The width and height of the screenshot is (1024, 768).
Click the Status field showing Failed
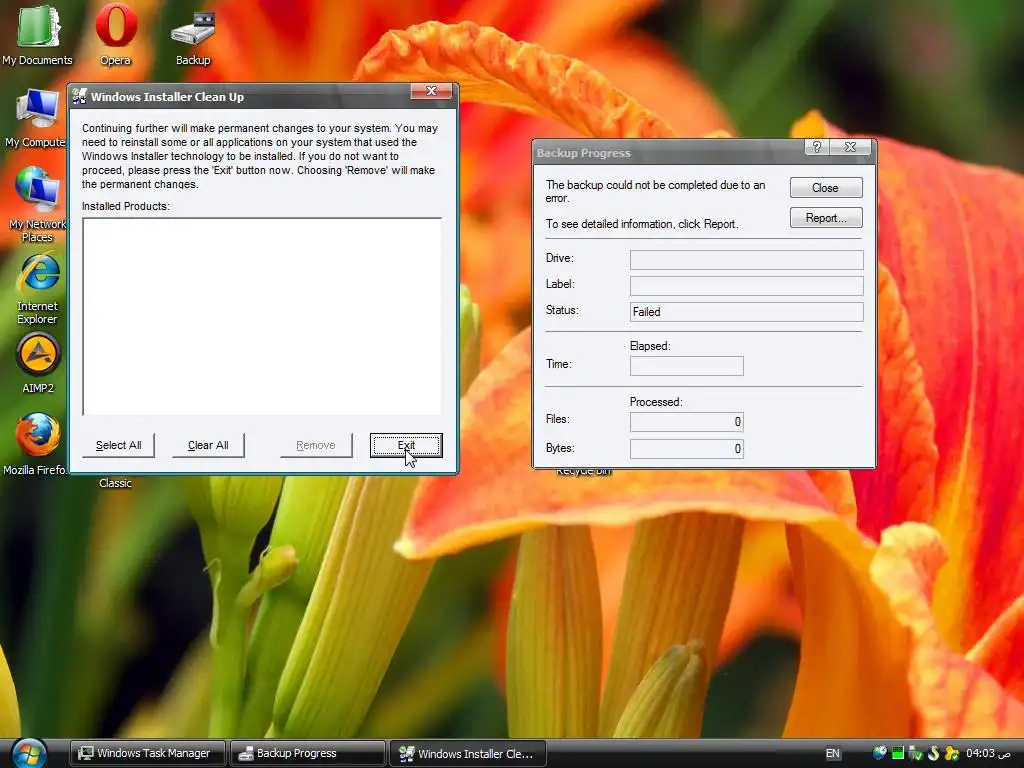coord(746,312)
